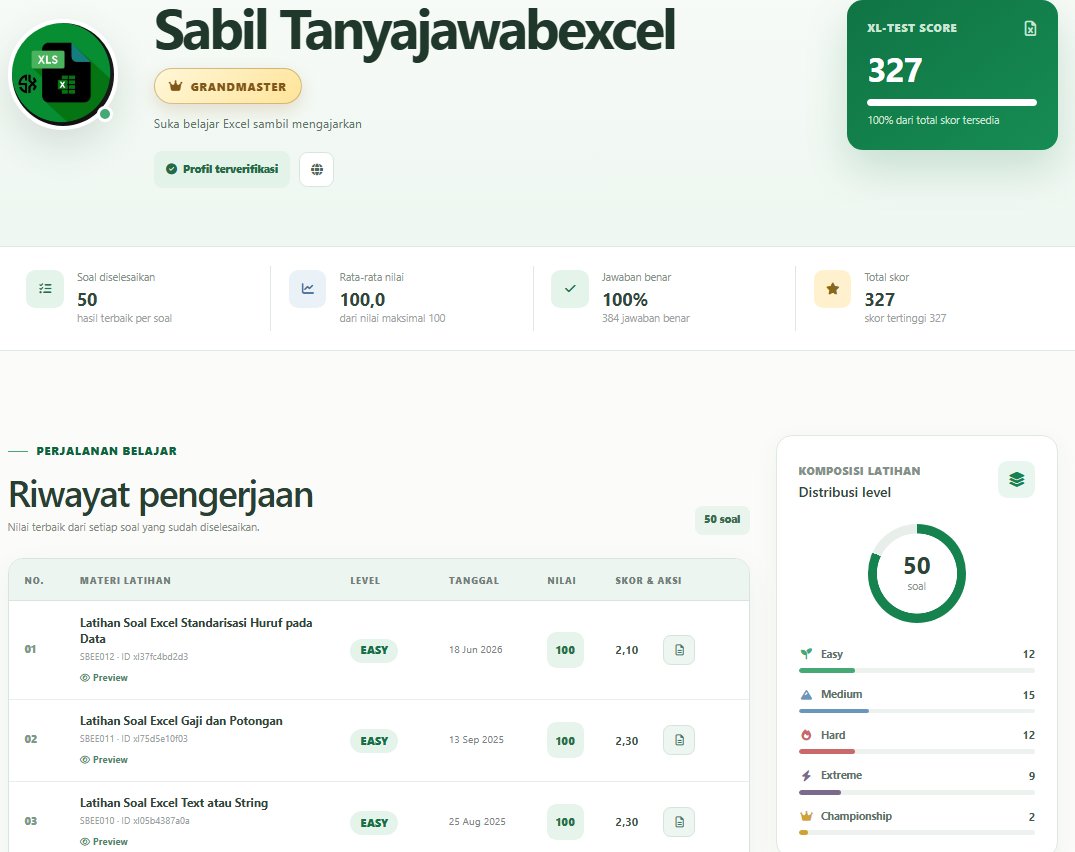Click the flame icon next to Hard
The image size is (1075, 852).
pos(806,735)
